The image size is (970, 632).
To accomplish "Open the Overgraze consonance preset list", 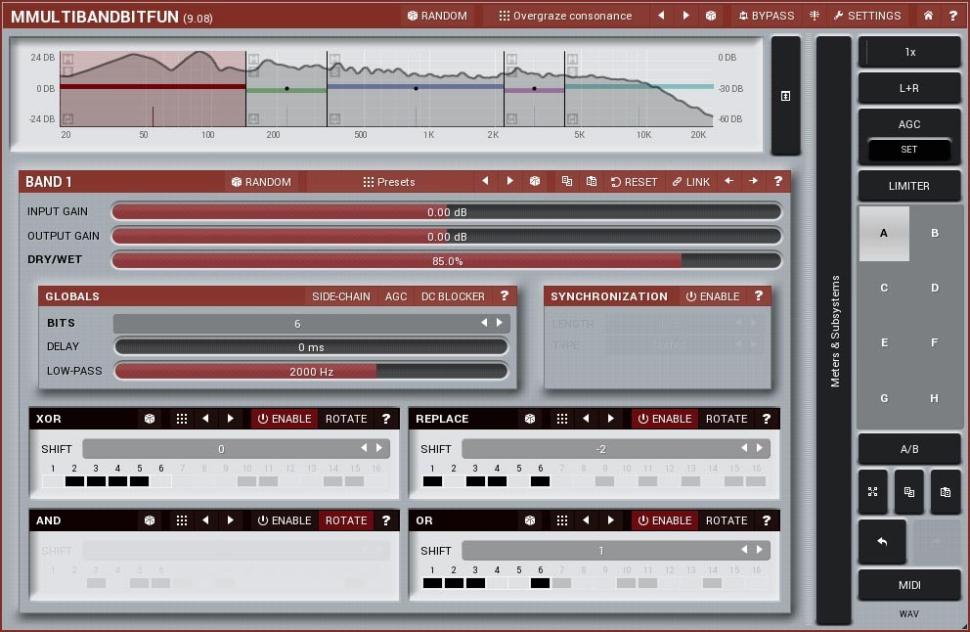I will [565, 16].
